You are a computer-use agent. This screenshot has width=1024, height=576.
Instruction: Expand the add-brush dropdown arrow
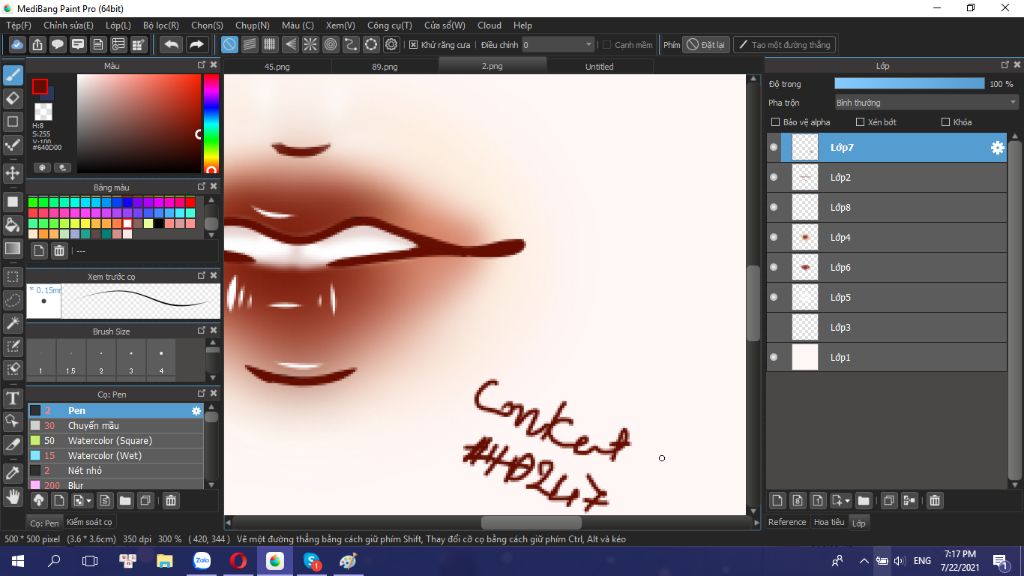coord(88,501)
